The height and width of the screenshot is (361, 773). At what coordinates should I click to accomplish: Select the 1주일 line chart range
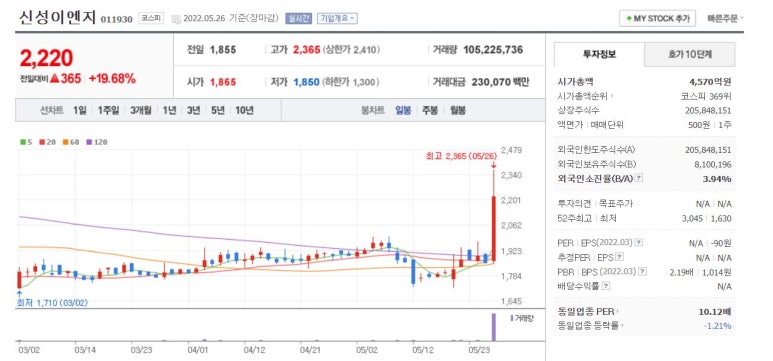click(x=108, y=110)
